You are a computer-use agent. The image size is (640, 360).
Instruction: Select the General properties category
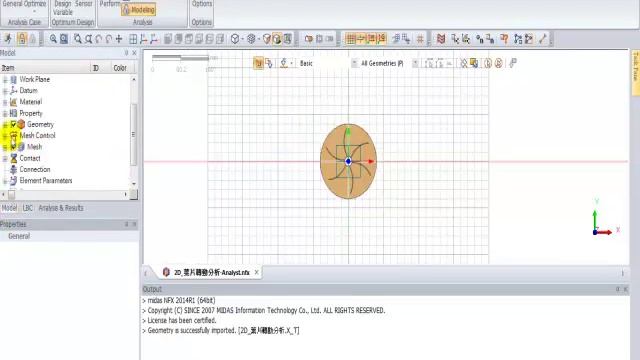(19, 236)
